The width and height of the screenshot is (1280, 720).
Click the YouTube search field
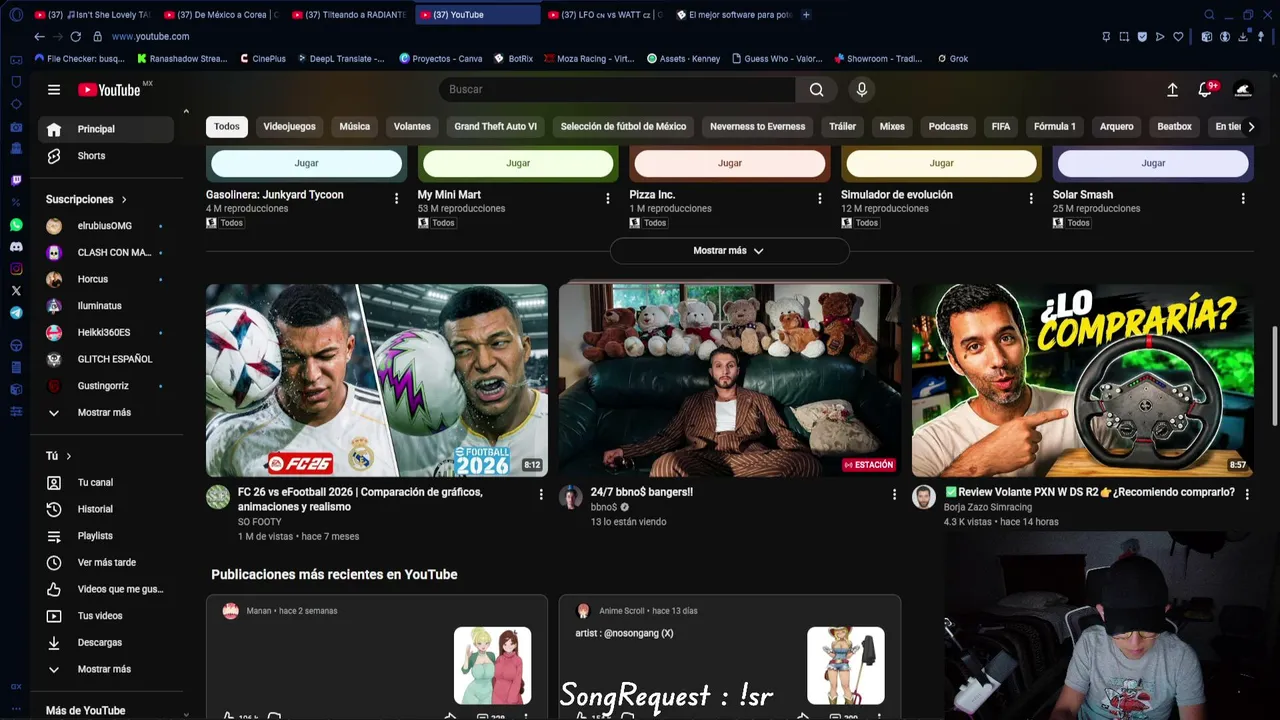coord(617,90)
